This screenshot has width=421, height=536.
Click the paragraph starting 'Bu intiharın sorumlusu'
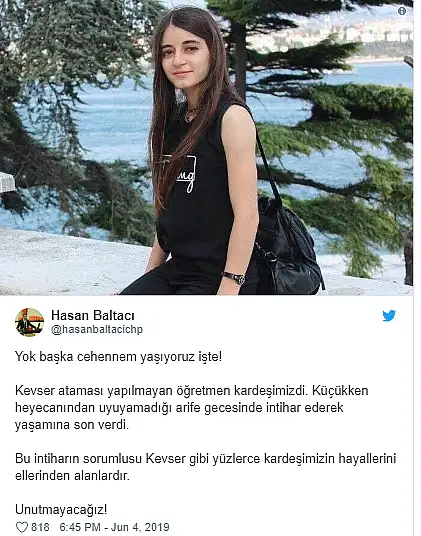coord(205,467)
